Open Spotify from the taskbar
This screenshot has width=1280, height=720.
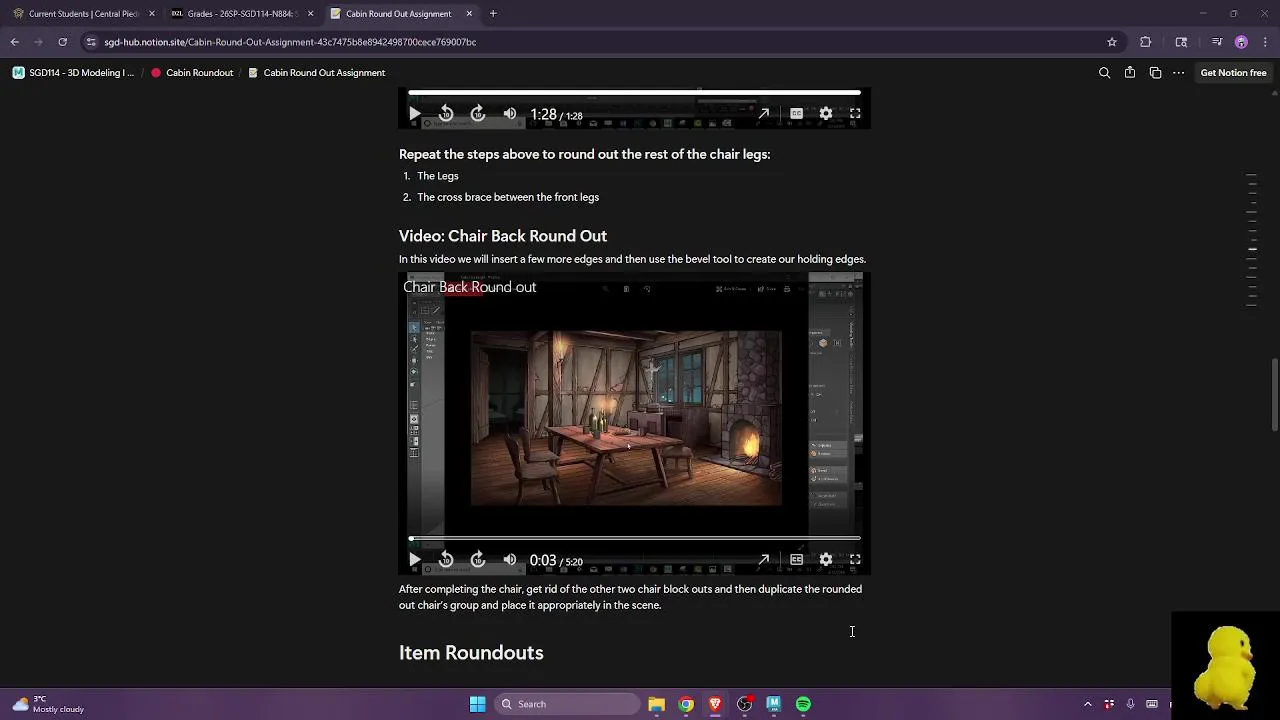click(x=803, y=704)
